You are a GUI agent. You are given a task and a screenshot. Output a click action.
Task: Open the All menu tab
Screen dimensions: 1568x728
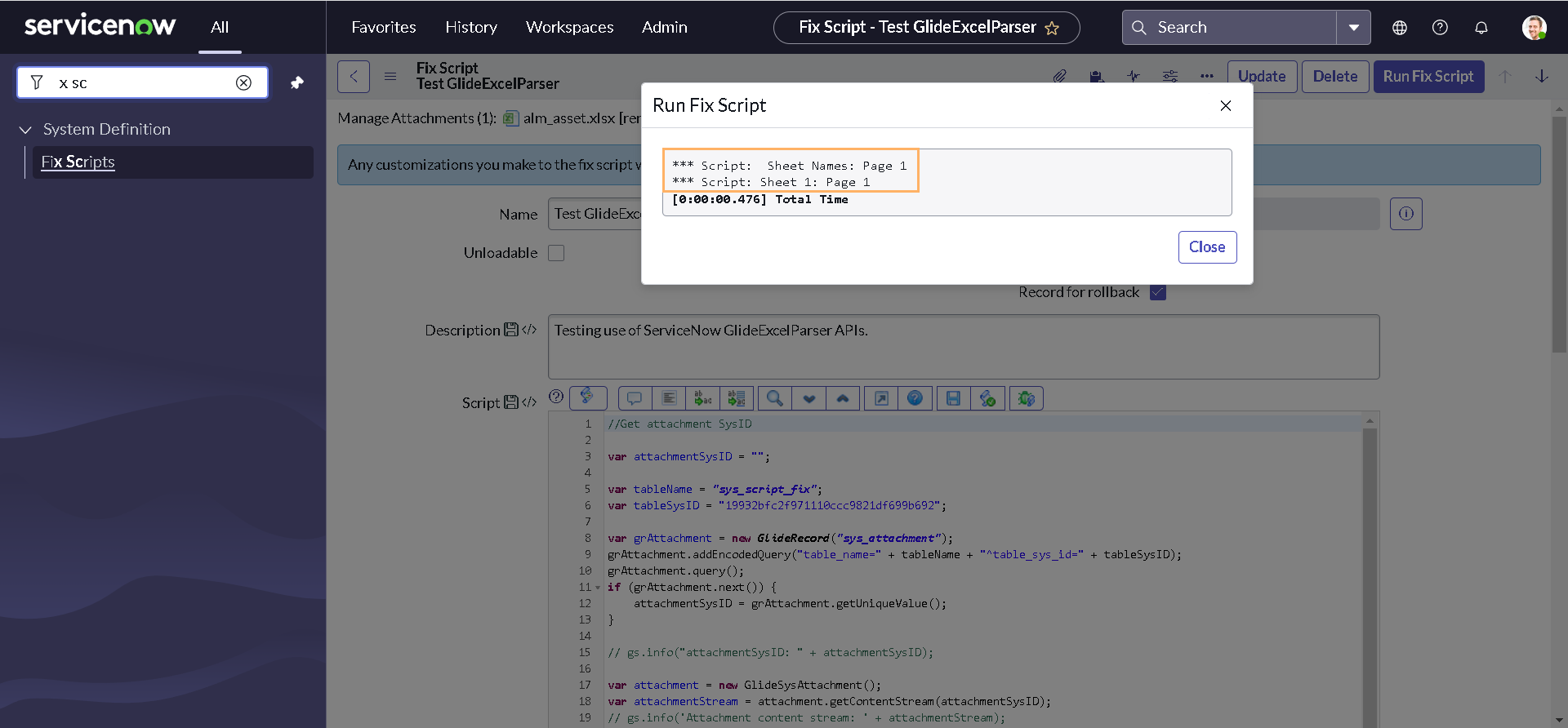220,27
